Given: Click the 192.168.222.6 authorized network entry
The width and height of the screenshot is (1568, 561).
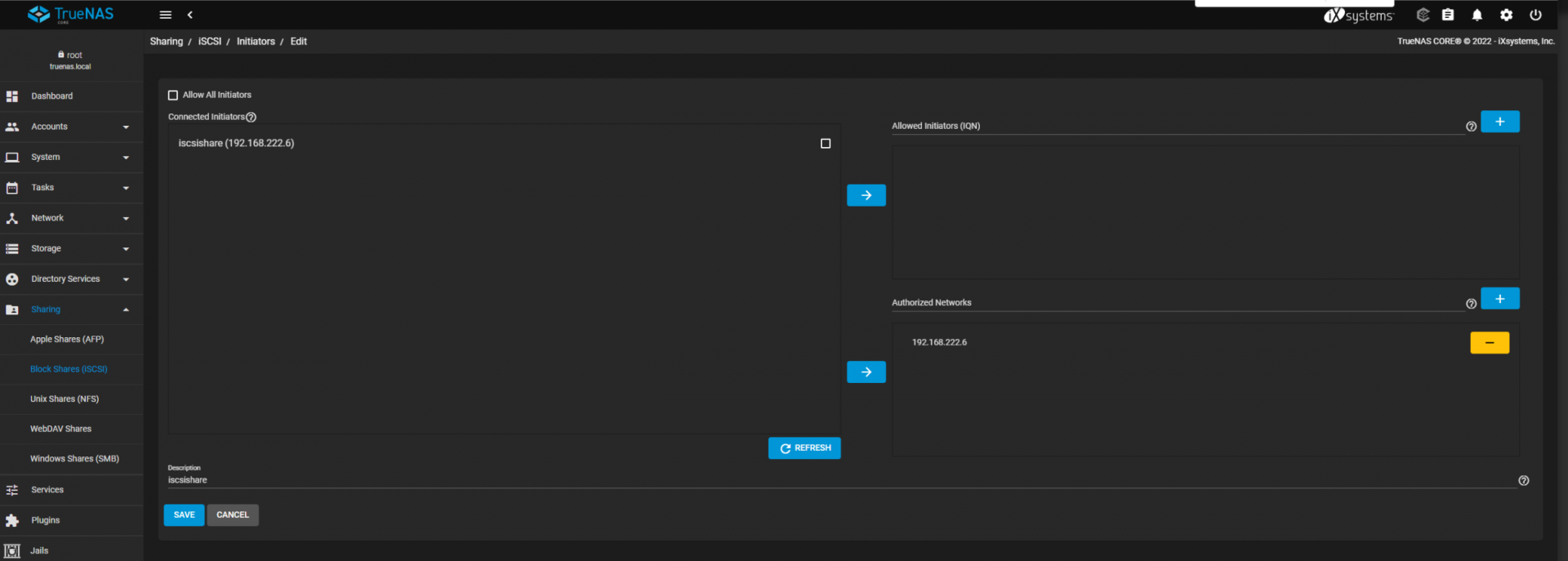Looking at the screenshot, I should (939, 343).
